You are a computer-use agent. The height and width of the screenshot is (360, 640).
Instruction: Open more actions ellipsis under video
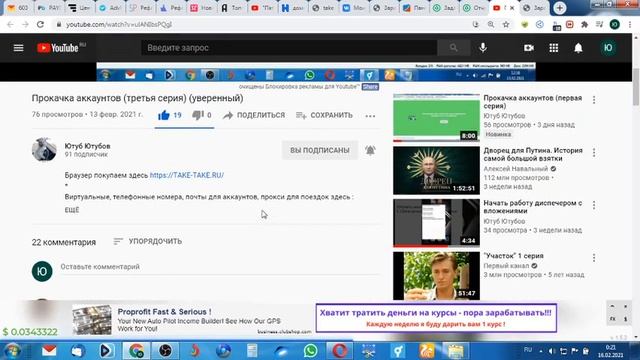point(370,116)
